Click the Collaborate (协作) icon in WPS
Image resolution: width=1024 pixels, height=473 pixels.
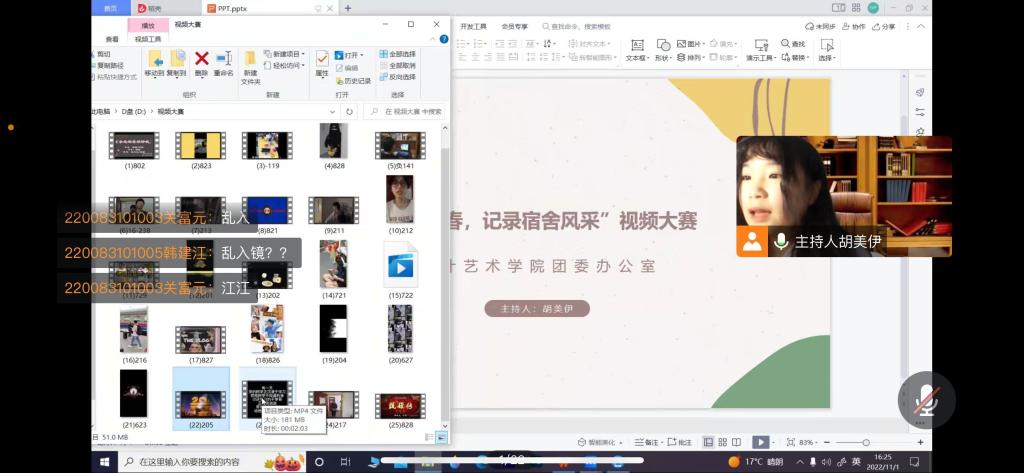coord(846,27)
